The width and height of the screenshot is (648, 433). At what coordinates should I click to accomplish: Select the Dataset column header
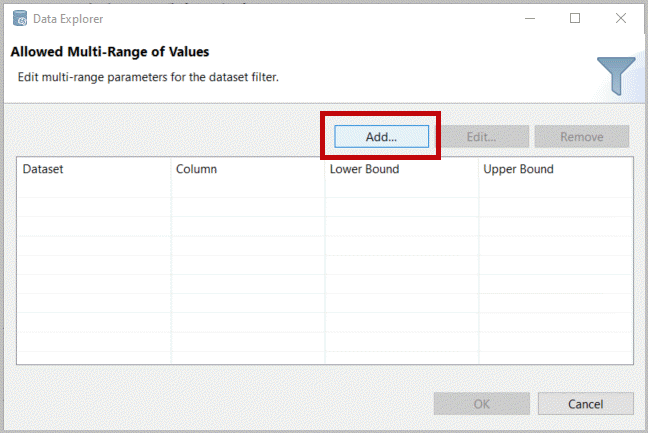(43, 169)
